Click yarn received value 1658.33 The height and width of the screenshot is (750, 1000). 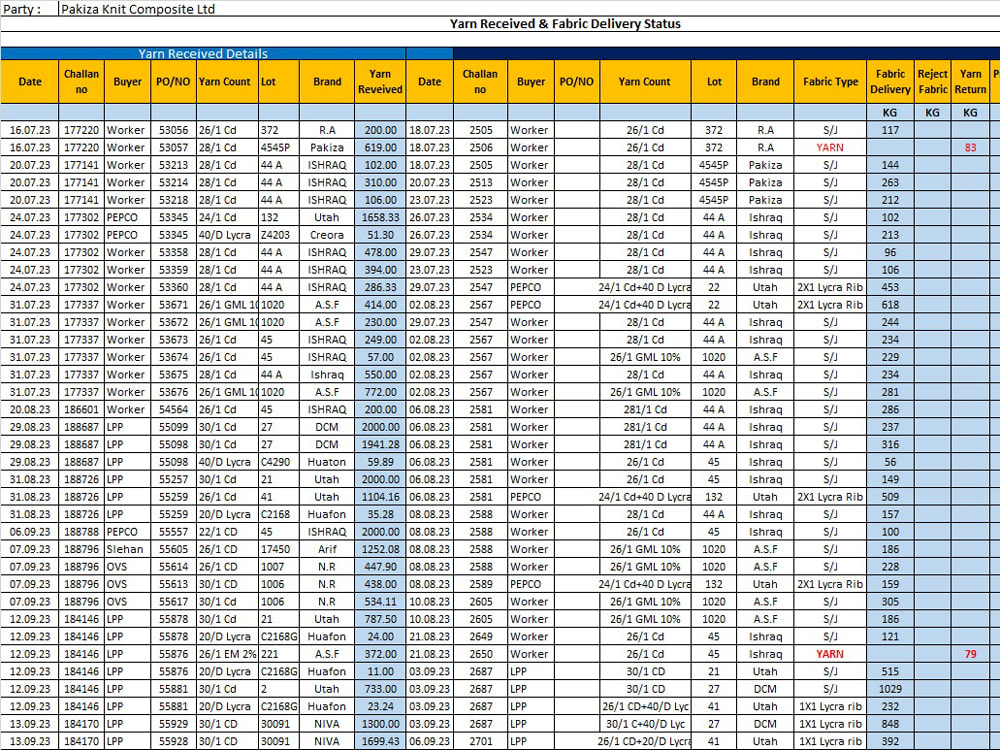tap(380, 217)
